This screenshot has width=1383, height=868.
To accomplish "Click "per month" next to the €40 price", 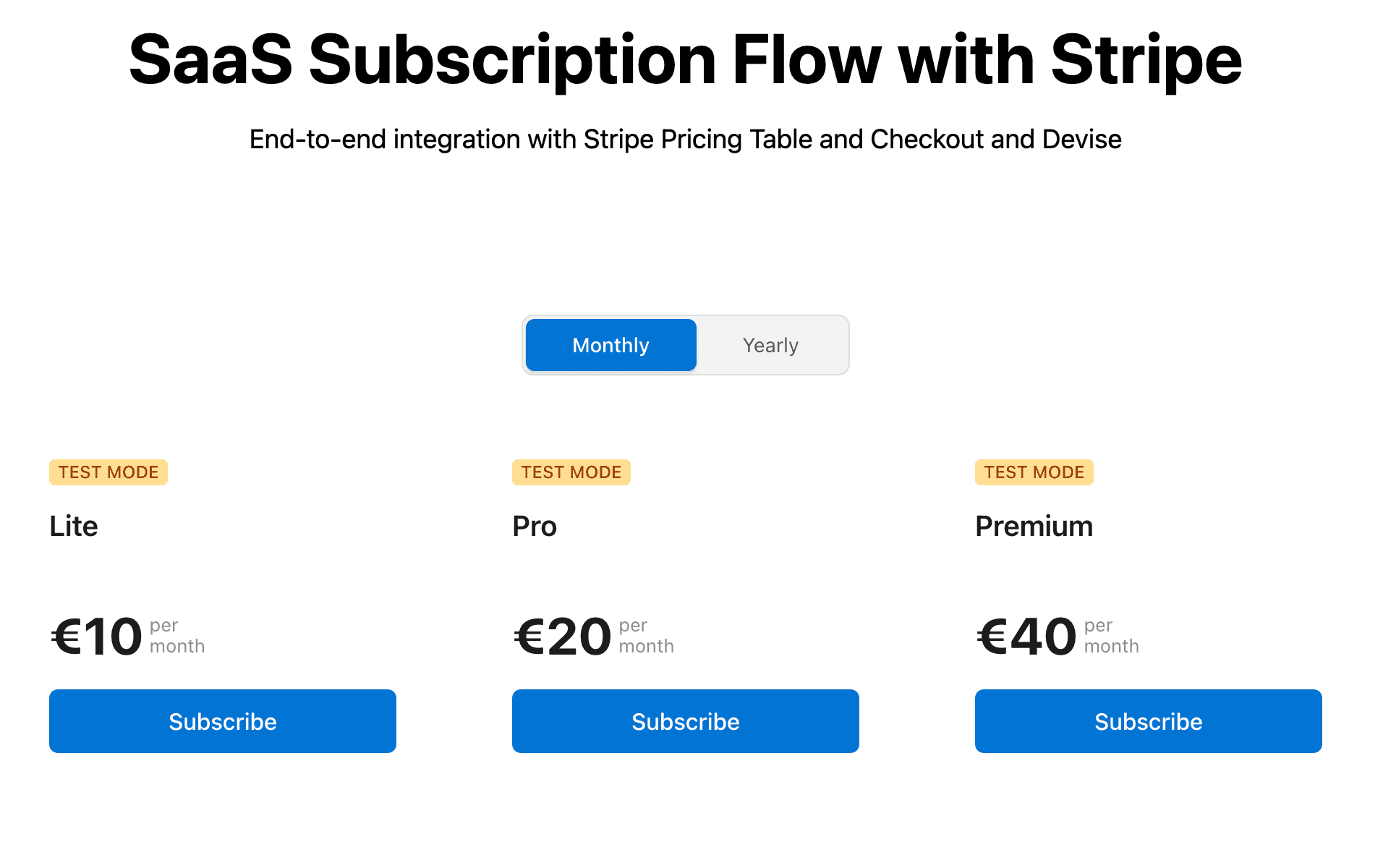I will (x=1111, y=636).
